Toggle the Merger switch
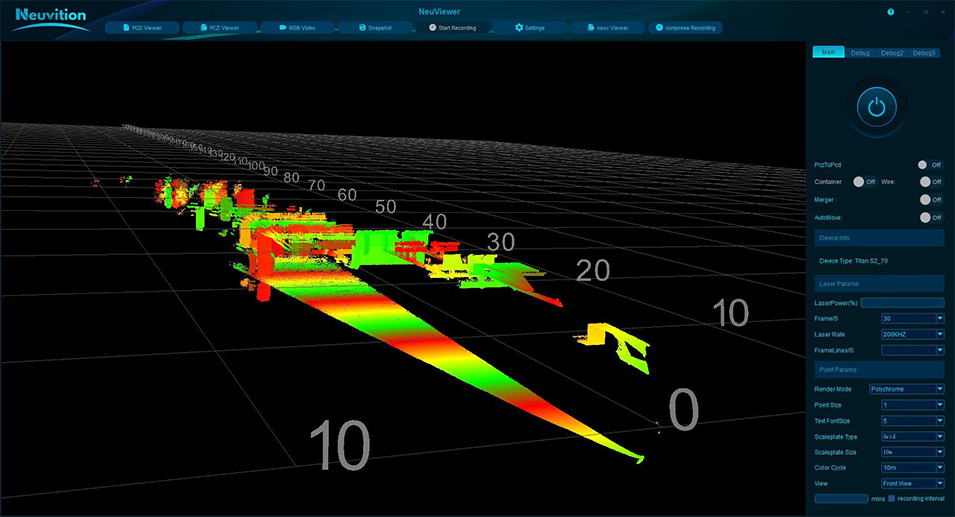This screenshot has width=955, height=517. [x=931, y=199]
